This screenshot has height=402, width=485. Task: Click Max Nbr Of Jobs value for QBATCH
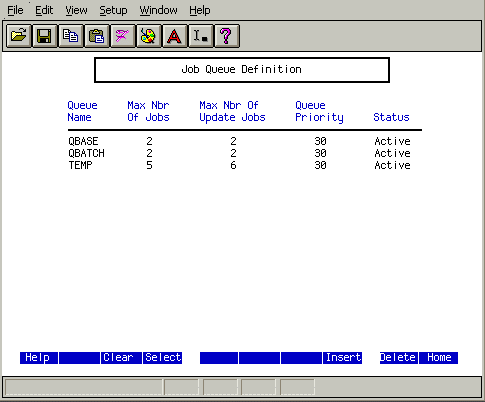click(149, 153)
